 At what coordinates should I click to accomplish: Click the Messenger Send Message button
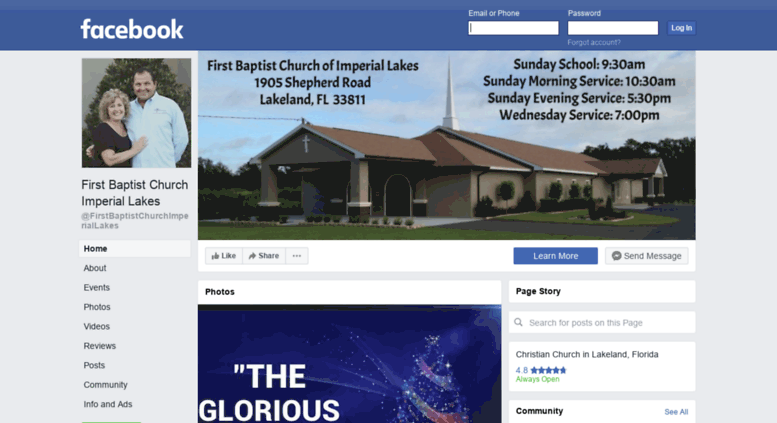[x=646, y=256]
